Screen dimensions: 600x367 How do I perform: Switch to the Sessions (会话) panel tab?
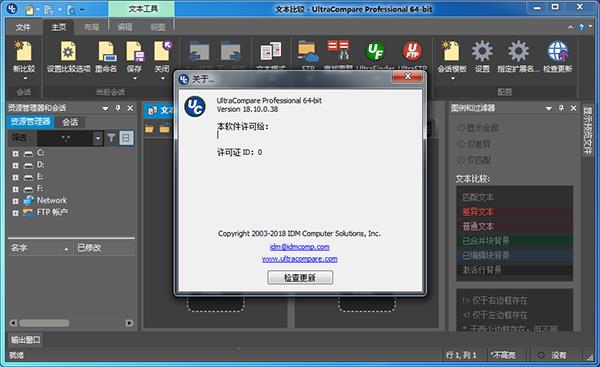[x=70, y=122]
